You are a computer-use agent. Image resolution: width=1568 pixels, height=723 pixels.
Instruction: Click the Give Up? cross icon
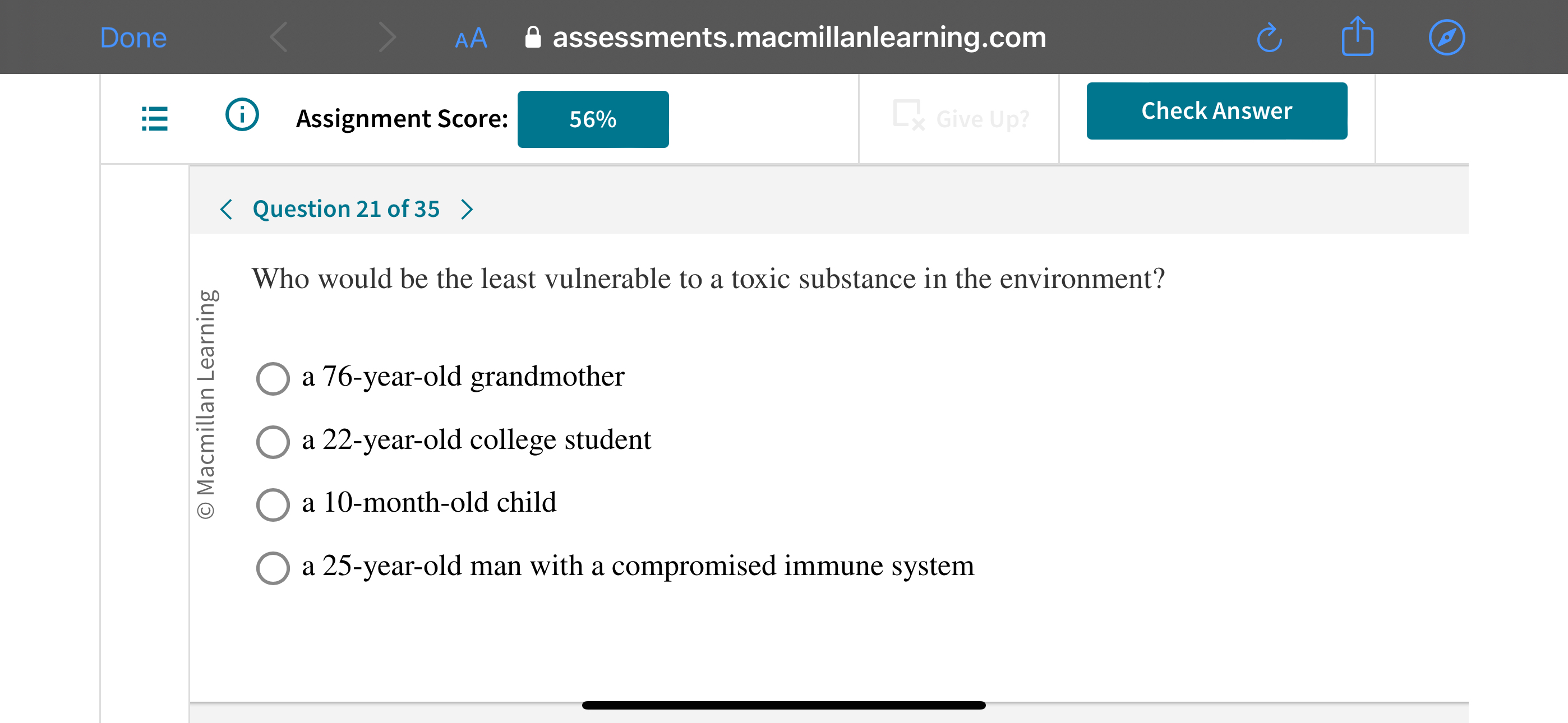[906, 115]
